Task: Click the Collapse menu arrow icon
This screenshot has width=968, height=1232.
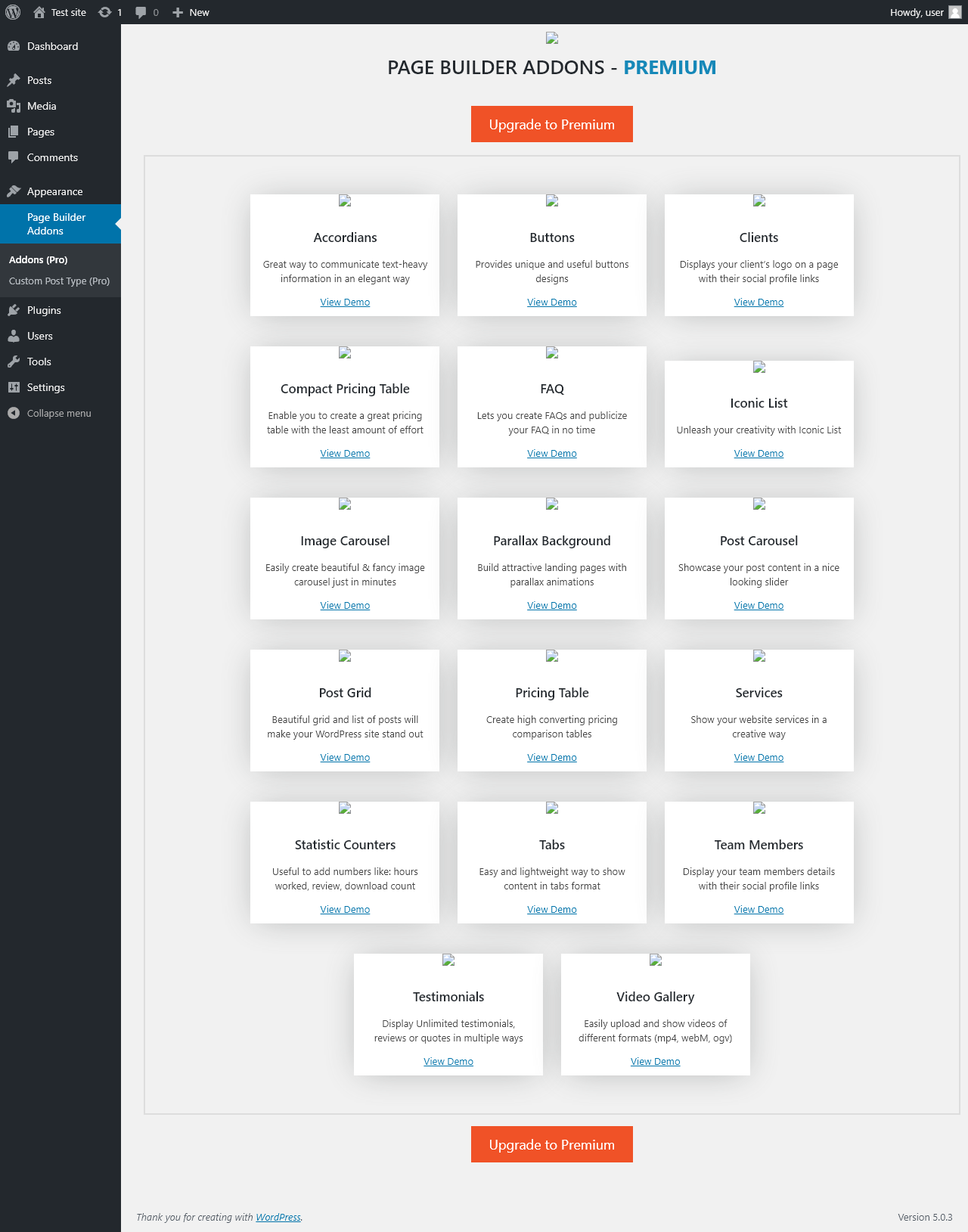Action: pyautogui.click(x=14, y=413)
